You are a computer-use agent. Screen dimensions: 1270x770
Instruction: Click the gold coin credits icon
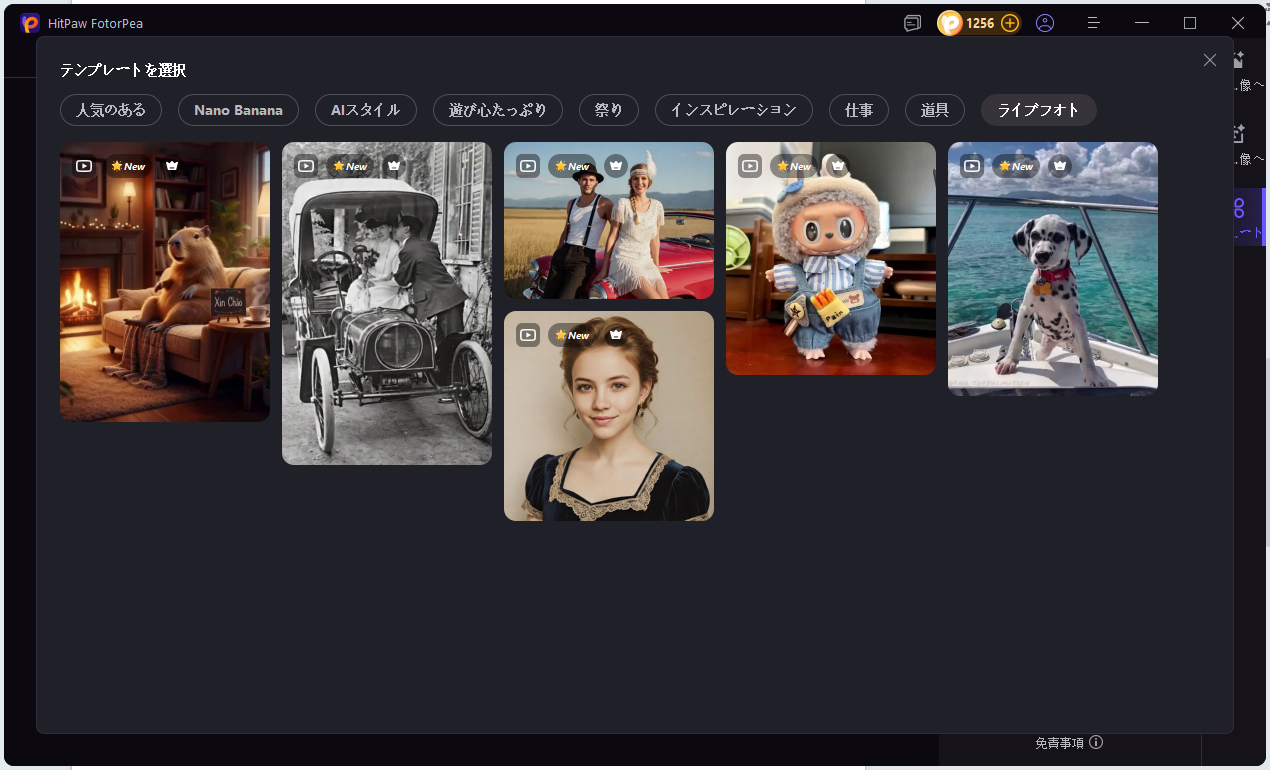[950, 23]
